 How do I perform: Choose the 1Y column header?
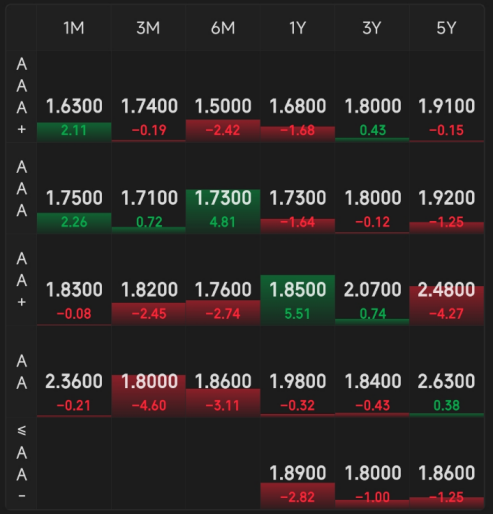point(298,28)
